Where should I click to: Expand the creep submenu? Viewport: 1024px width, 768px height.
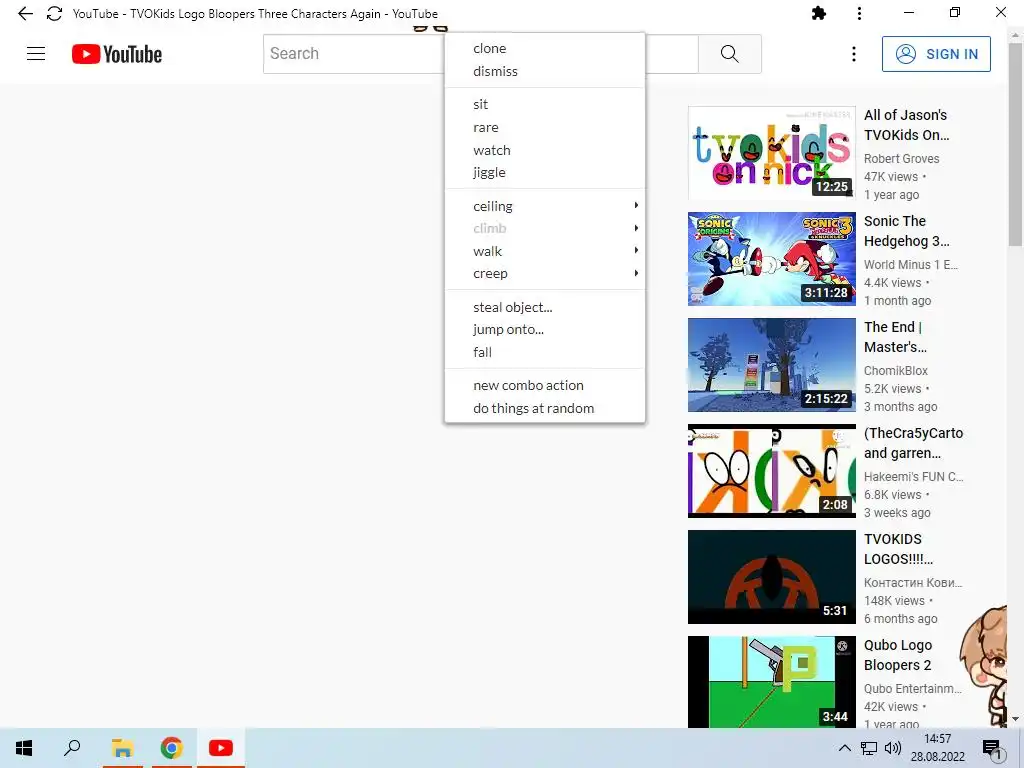click(x=545, y=274)
